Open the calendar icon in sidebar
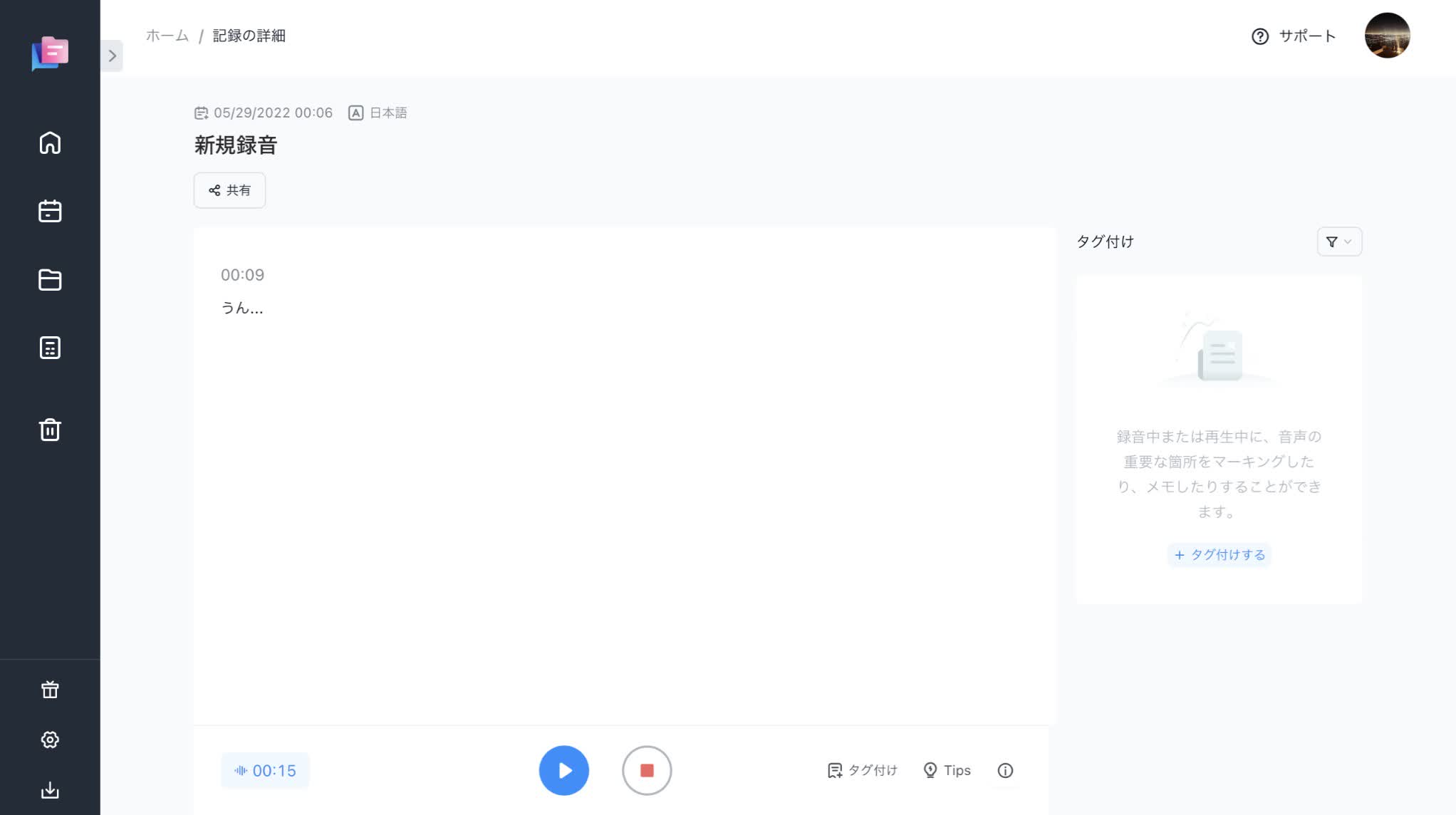The height and width of the screenshot is (815, 1456). (50, 211)
